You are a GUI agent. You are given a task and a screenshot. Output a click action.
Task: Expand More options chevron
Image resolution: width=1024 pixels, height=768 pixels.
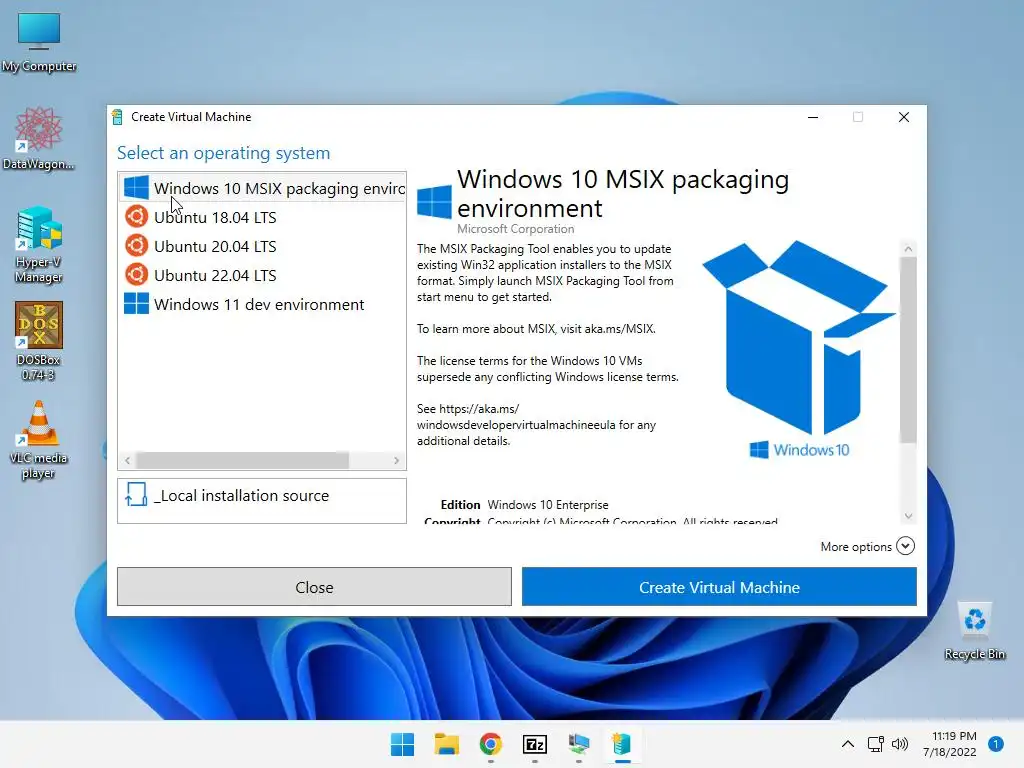pos(905,546)
